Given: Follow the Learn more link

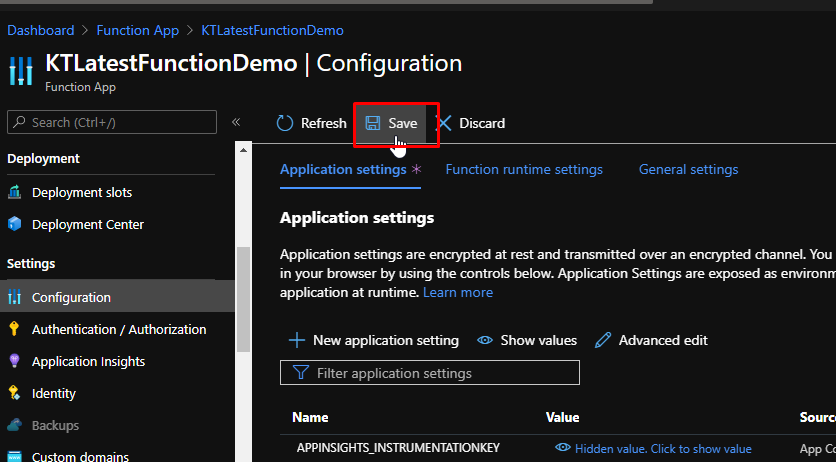Looking at the screenshot, I should point(458,292).
